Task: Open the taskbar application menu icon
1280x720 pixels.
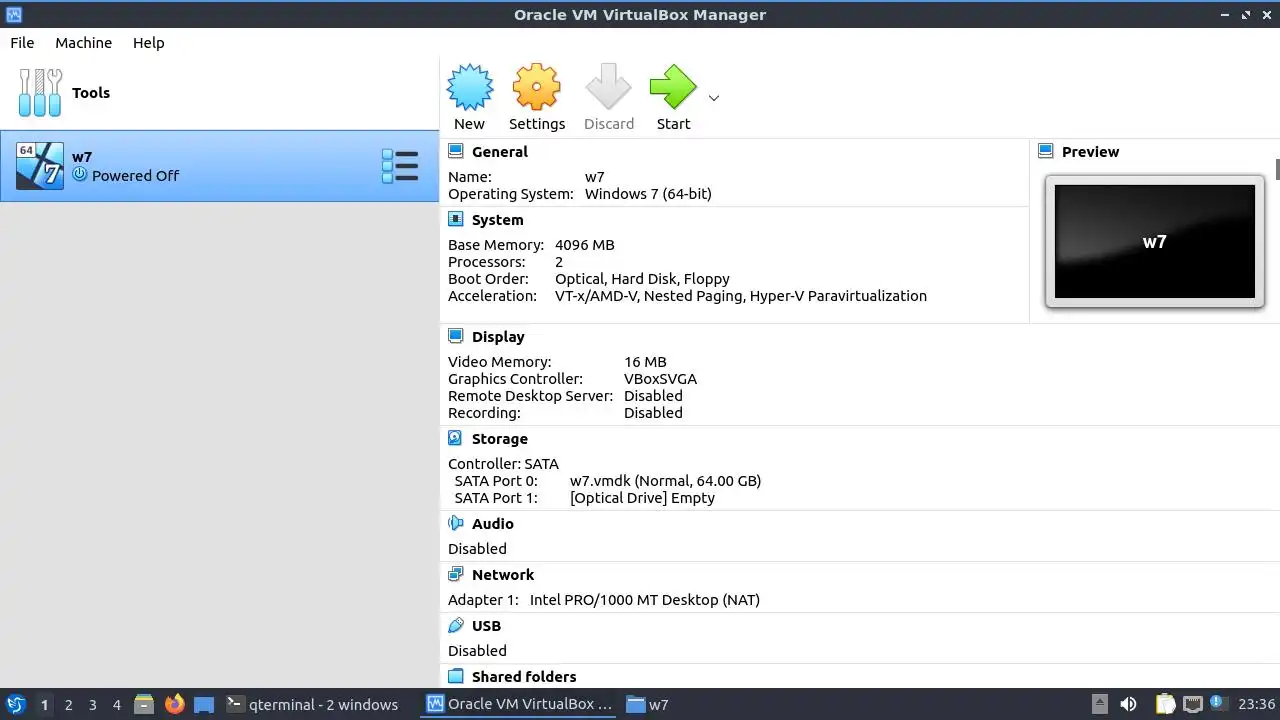Action: (16, 704)
